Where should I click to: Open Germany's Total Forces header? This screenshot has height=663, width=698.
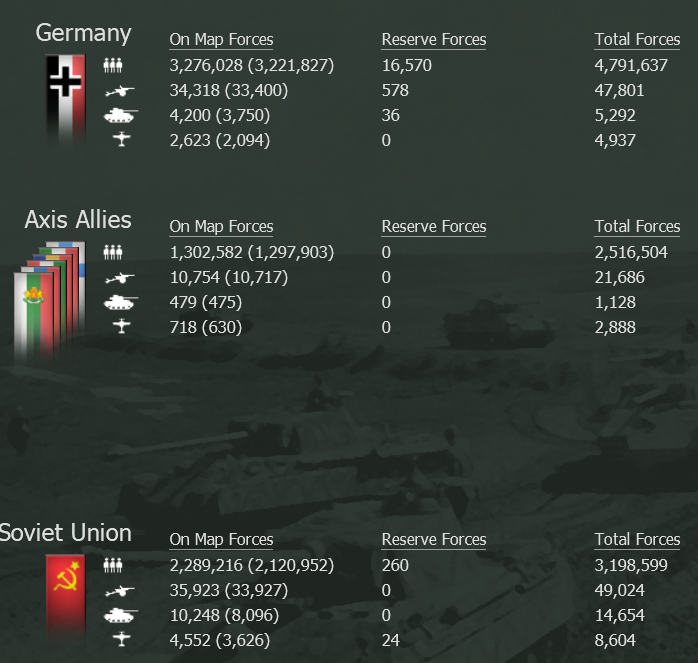point(637,40)
